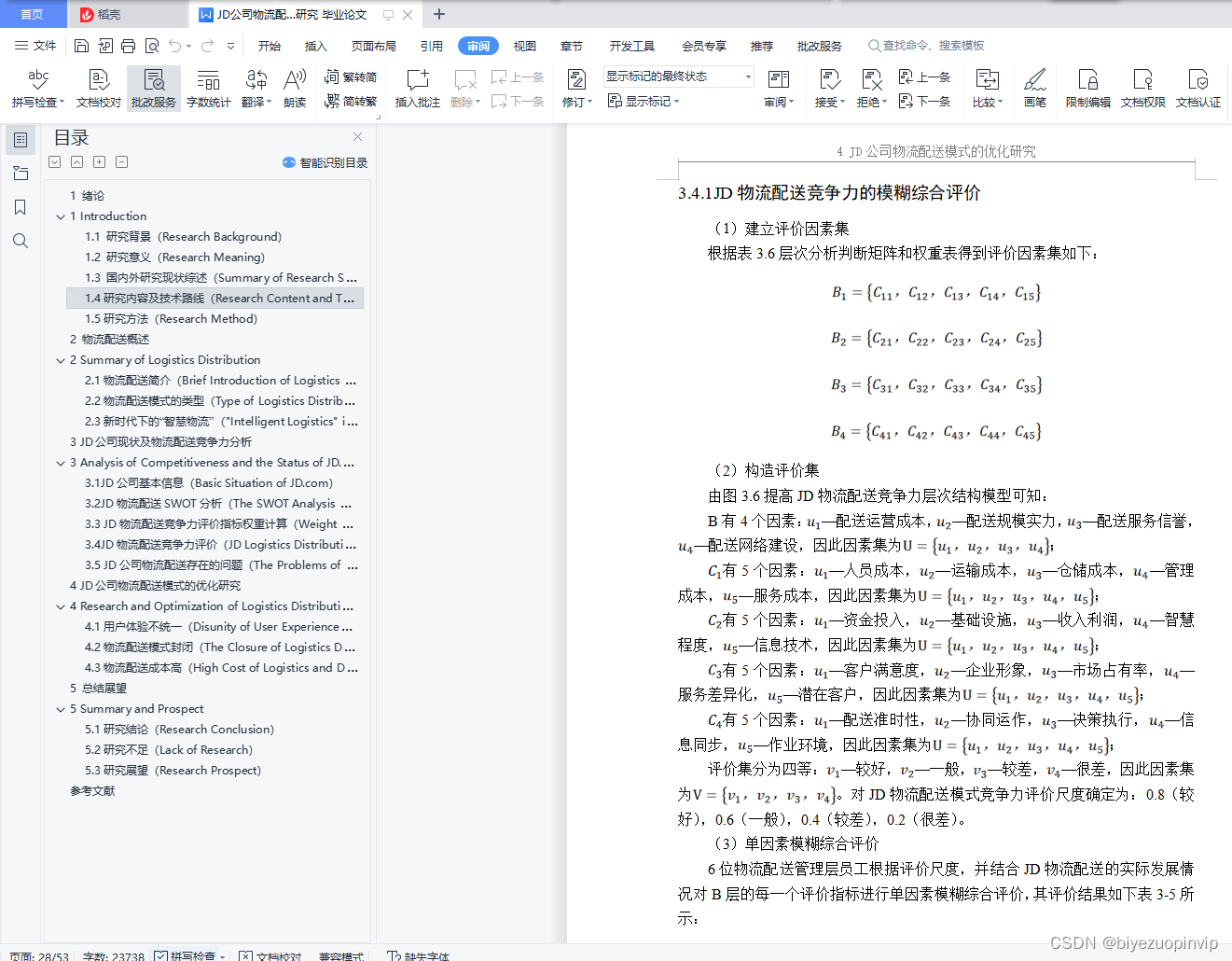
Task: Select 1.2 研究意义 outline entry
Action: click(175, 258)
